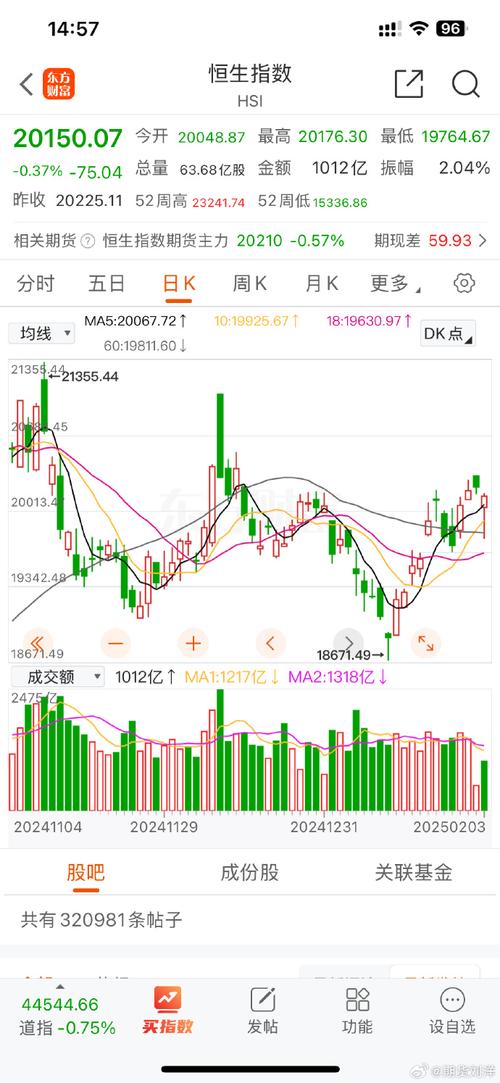
Task: Open the share/export icon
Action: pyautogui.click(x=409, y=84)
